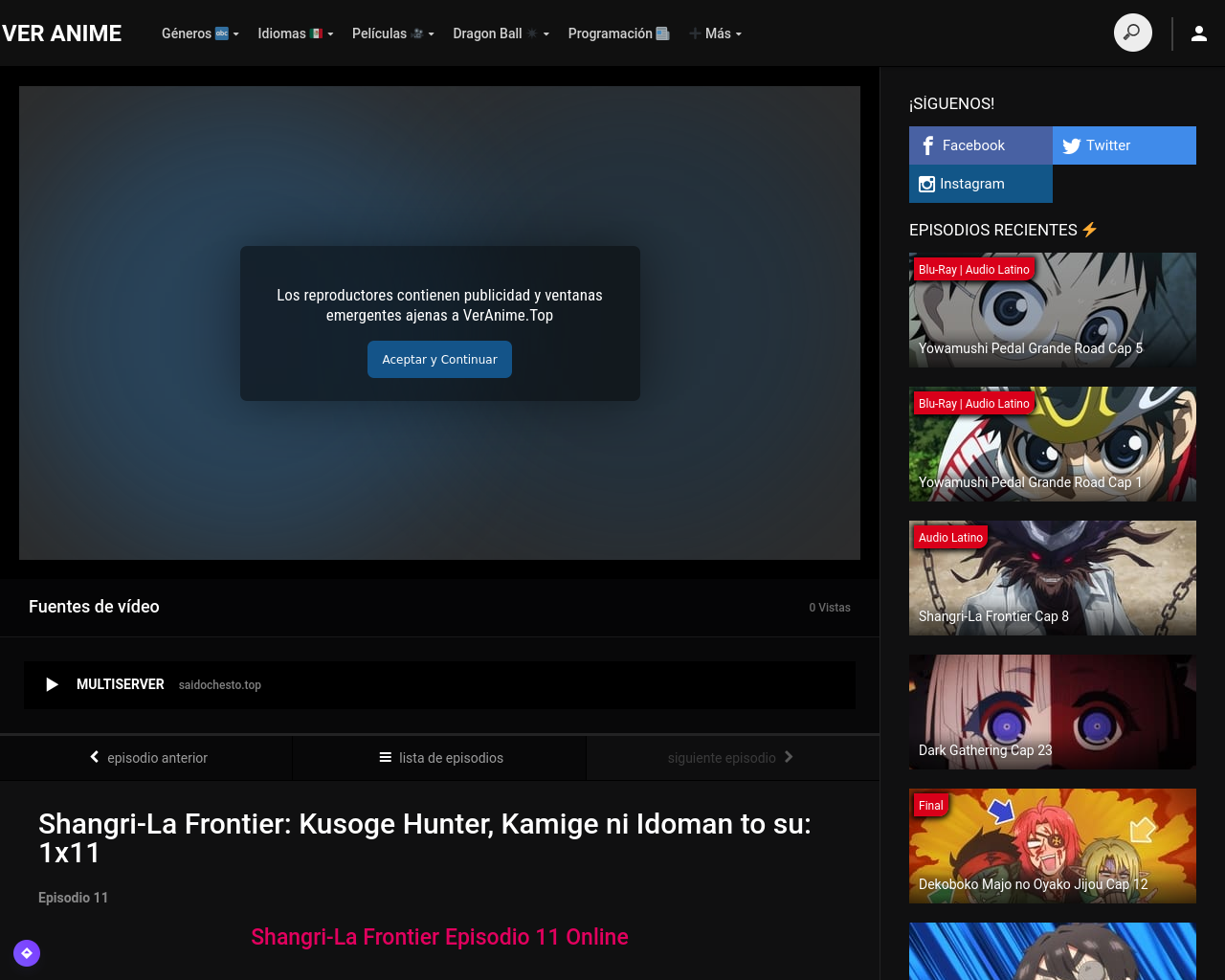
Task: Open the search magnifier icon
Action: coord(1133,33)
